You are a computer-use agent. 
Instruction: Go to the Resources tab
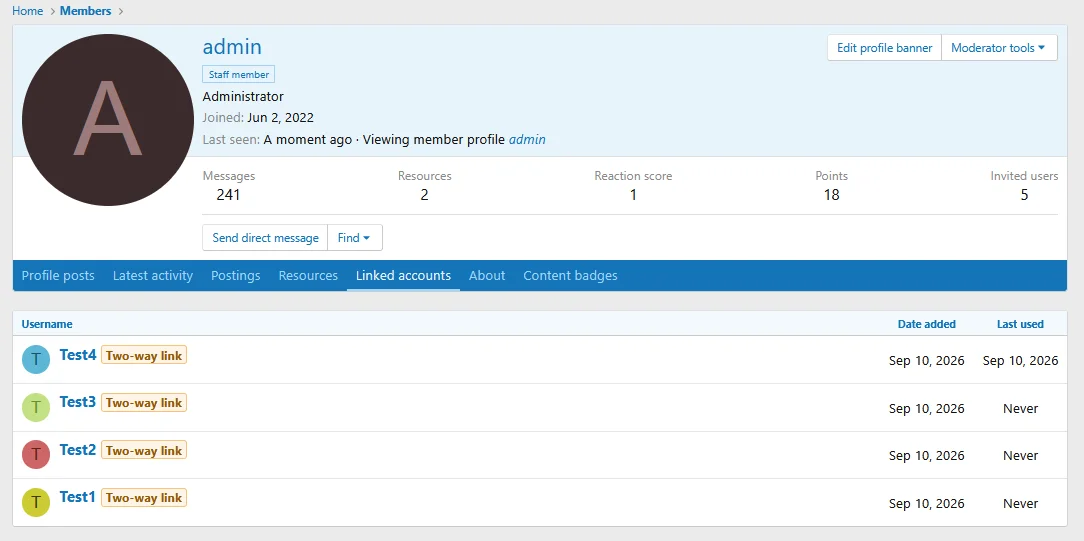[308, 276]
